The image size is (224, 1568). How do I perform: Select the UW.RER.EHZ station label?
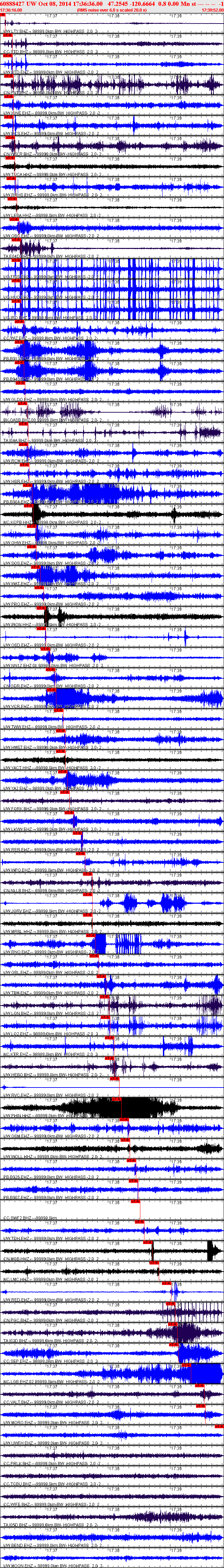(x=51, y=850)
